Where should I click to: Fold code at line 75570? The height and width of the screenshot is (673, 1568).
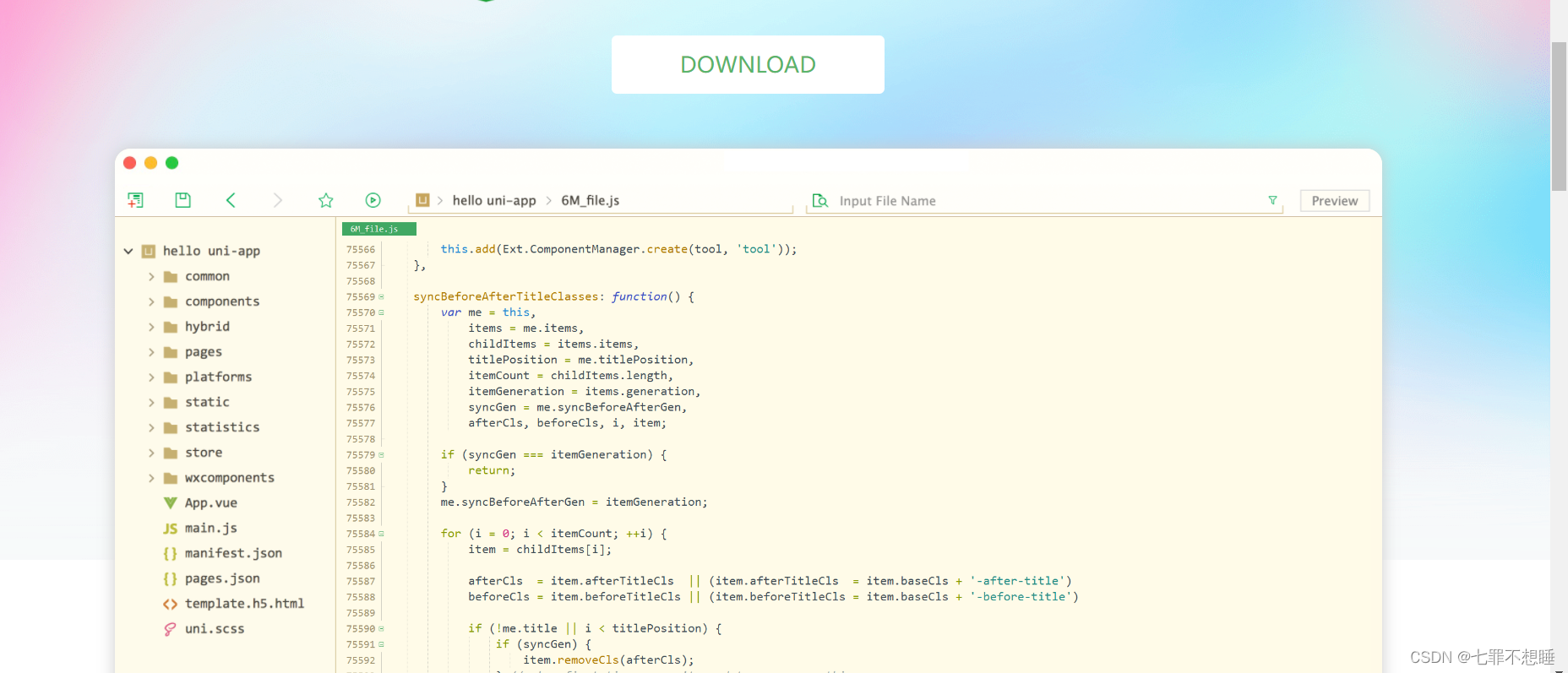381,312
